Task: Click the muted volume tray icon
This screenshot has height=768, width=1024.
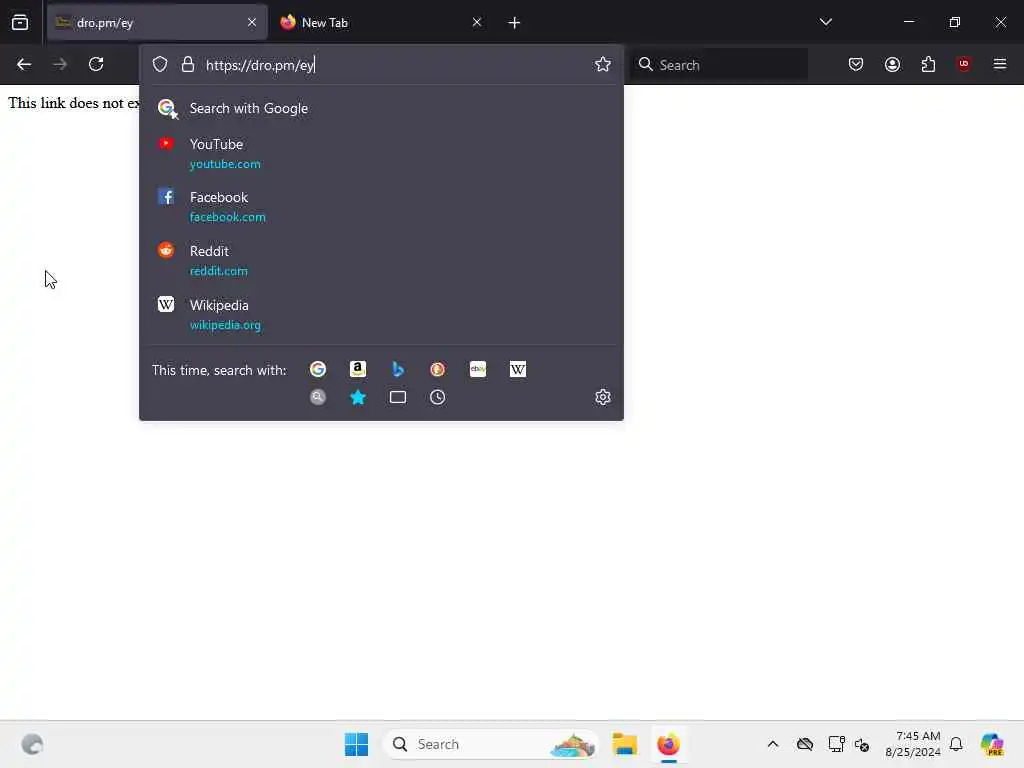Action: [862, 744]
